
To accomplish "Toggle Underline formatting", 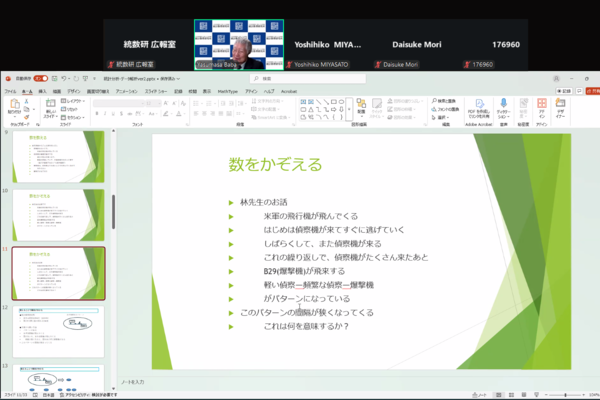I will point(113,114).
